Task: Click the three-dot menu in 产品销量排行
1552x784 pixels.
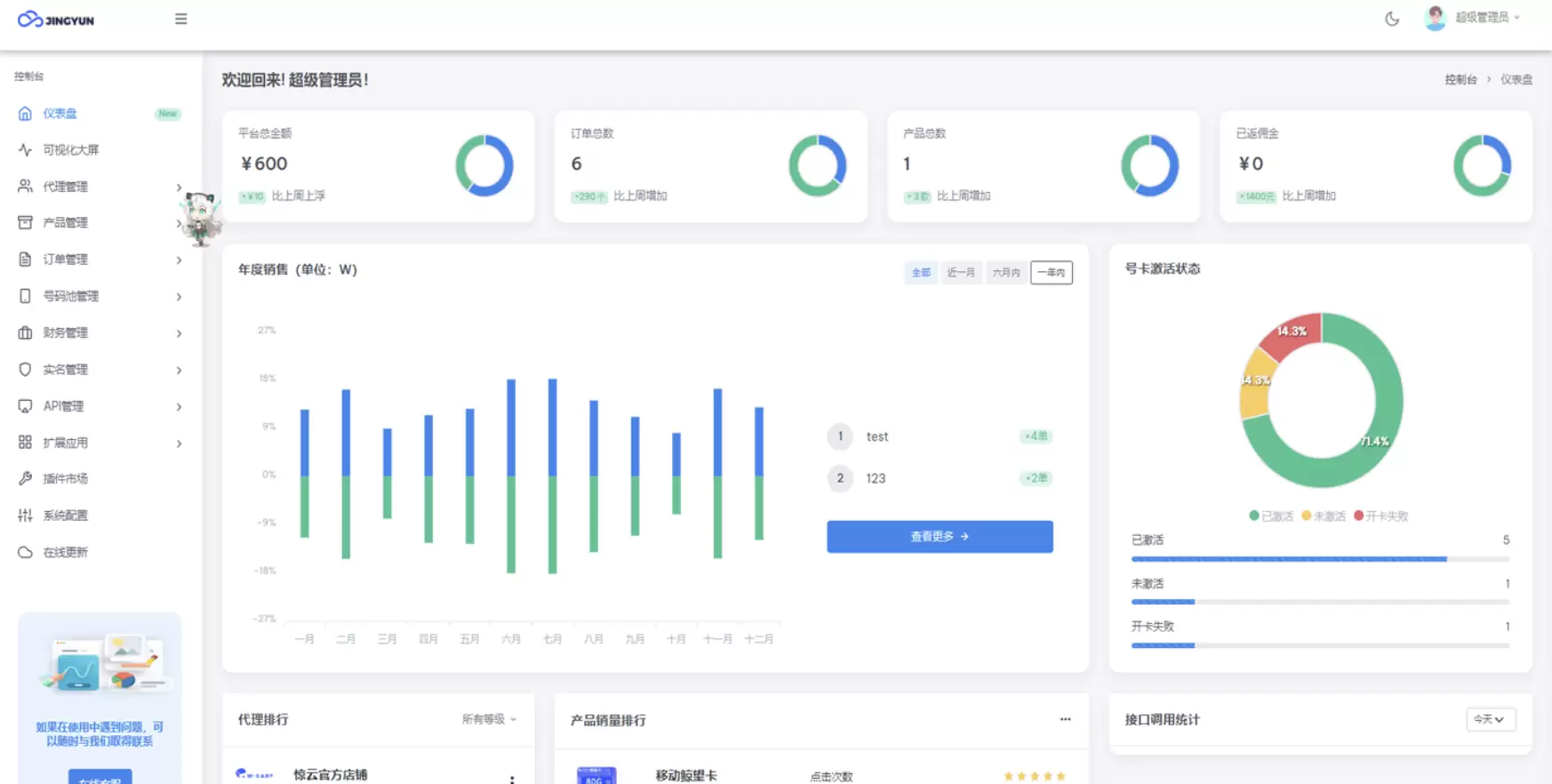Action: click(x=1065, y=719)
